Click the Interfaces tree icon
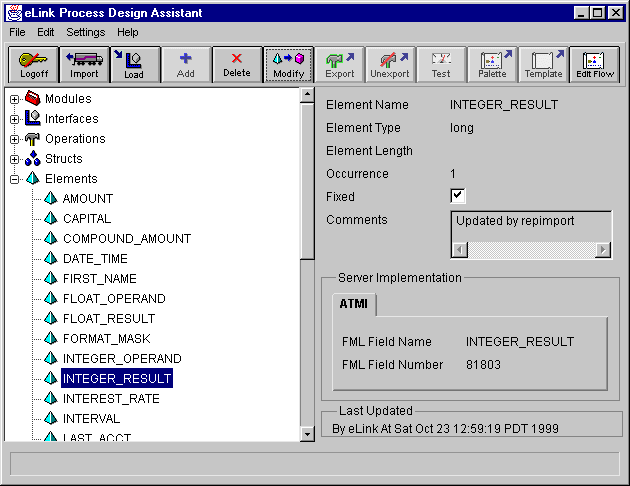This screenshot has width=630, height=486. click(33, 118)
